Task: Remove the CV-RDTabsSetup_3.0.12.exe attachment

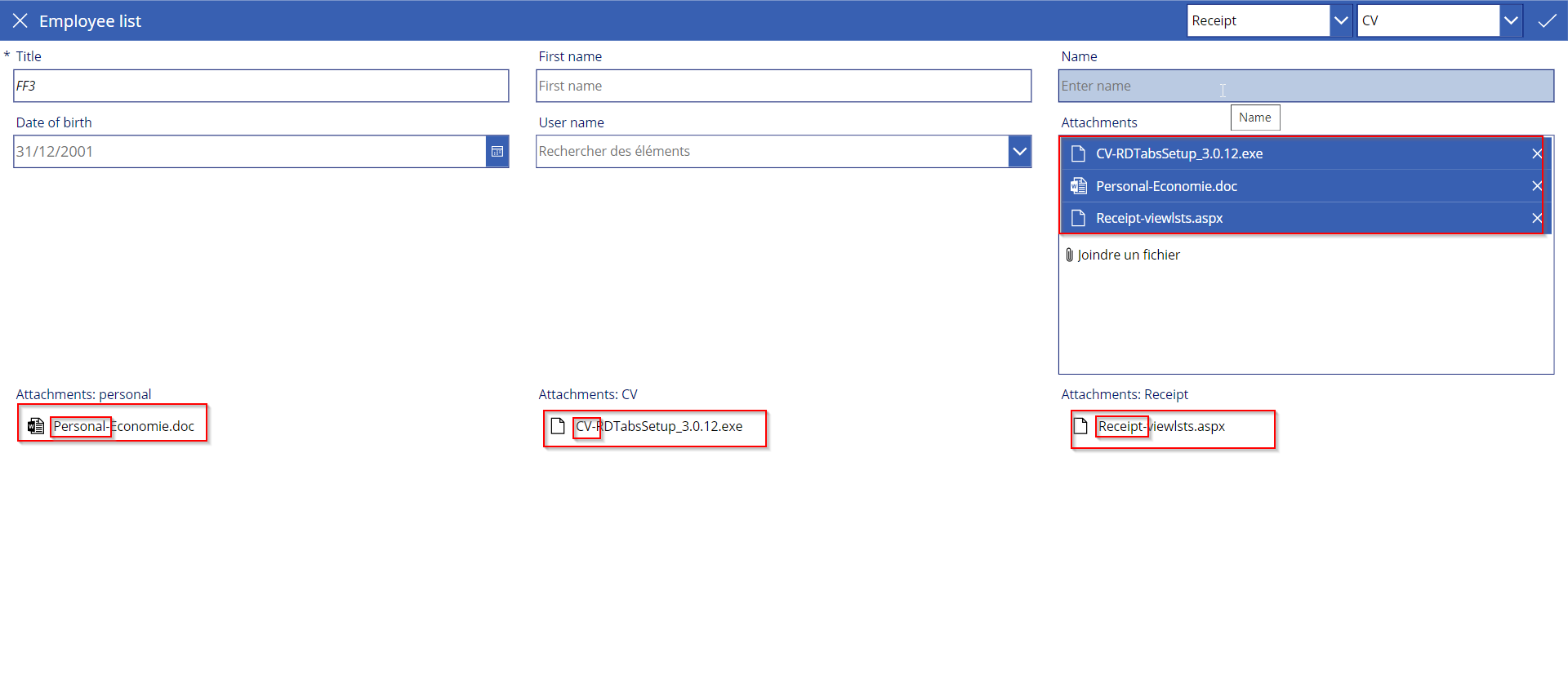Action: point(1536,153)
